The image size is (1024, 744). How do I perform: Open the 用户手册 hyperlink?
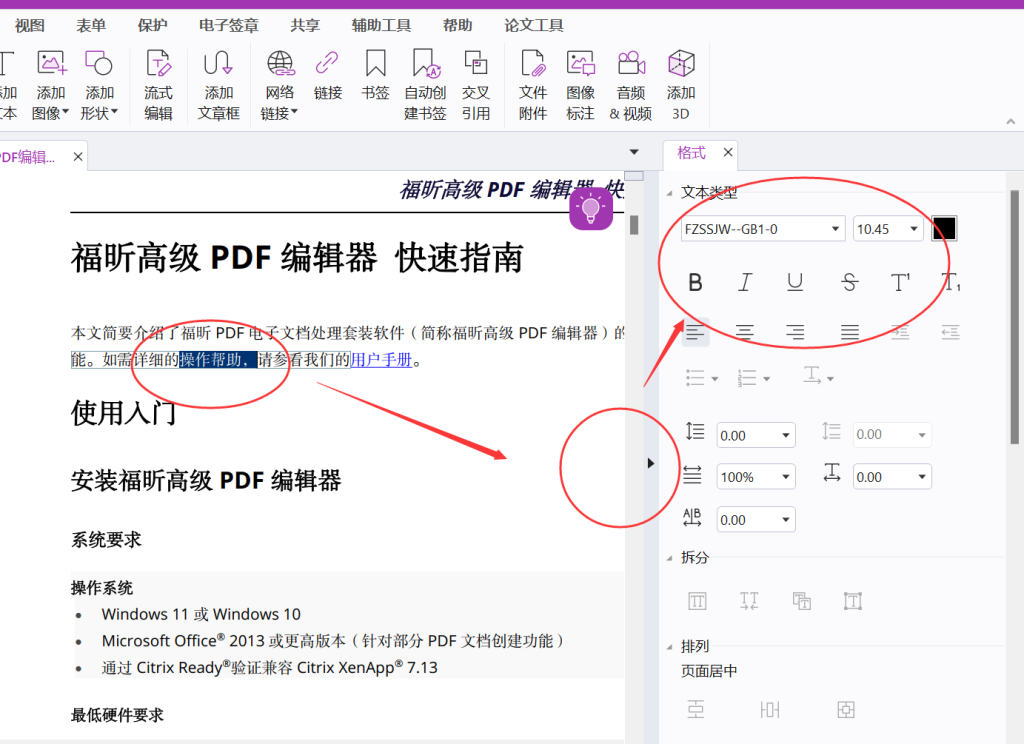pyautogui.click(x=381, y=360)
